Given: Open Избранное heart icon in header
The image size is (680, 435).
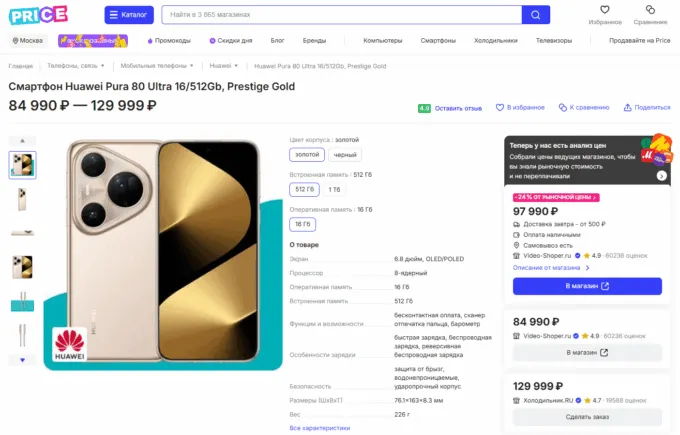Looking at the screenshot, I should click(x=605, y=14).
